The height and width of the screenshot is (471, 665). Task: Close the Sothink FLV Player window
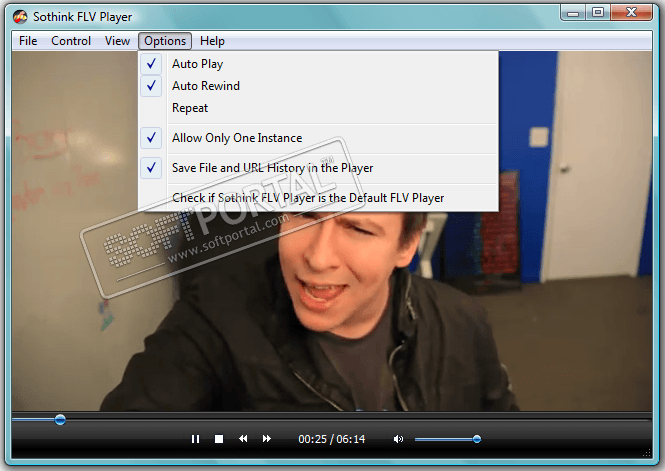pyautogui.click(x=631, y=13)
